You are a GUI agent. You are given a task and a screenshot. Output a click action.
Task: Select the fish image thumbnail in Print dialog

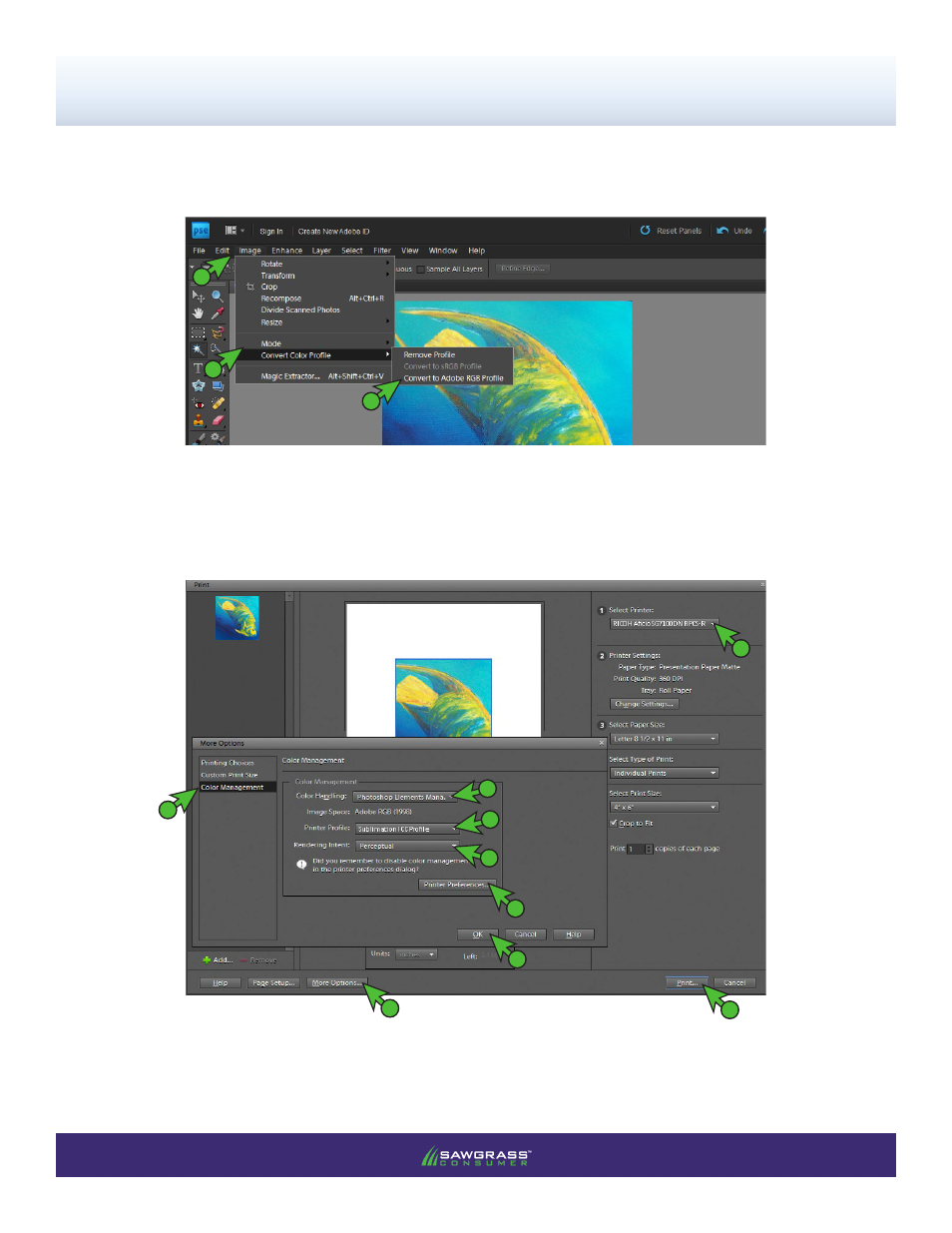[238, 618]
